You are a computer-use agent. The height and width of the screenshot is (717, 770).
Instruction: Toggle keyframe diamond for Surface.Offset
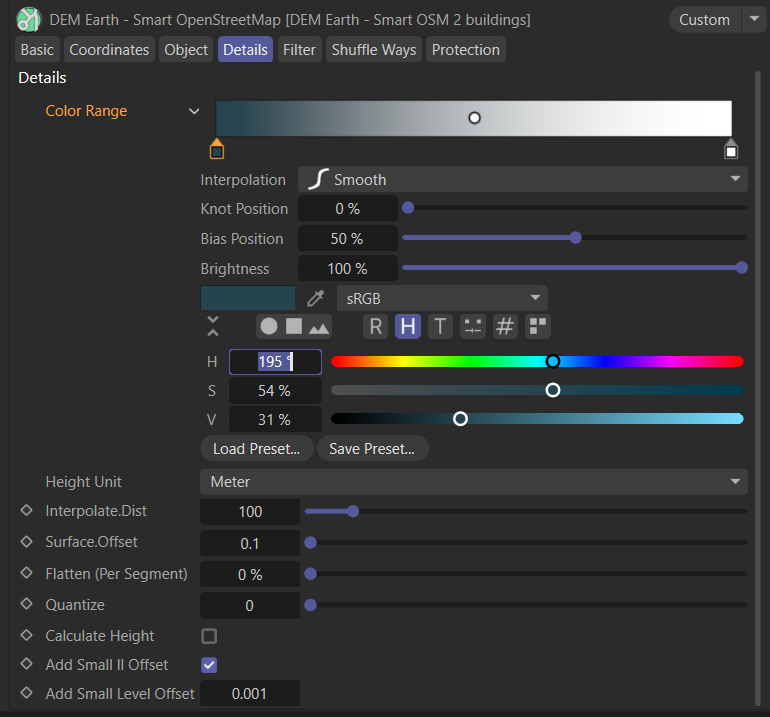click(x=27, y=541)
